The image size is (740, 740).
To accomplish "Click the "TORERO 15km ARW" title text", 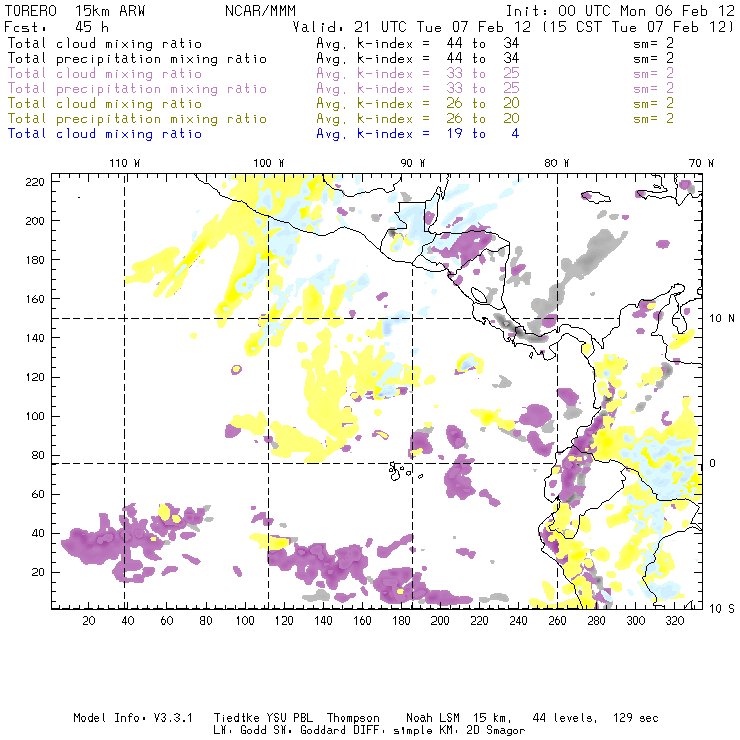I will [75, 11].
